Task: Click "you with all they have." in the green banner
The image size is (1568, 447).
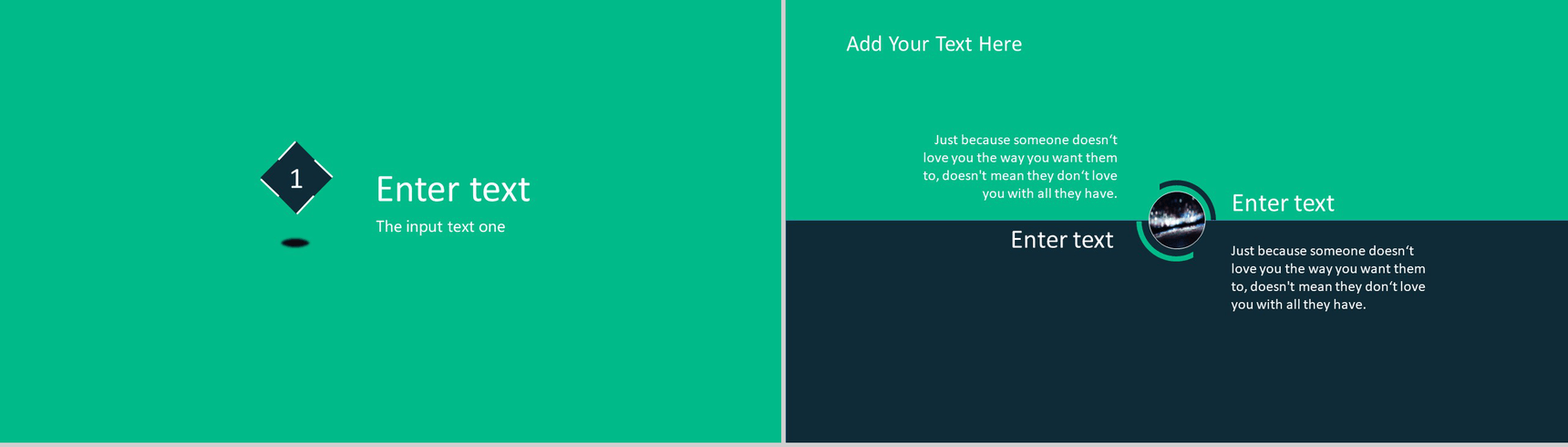Action: tap(1048, 193)
